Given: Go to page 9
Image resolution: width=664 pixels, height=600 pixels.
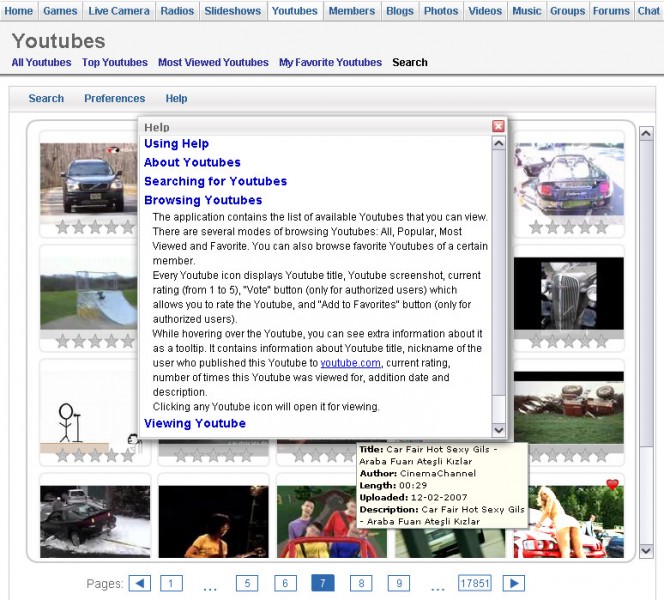Looking at the screenshot, I should tap(399, 583).
